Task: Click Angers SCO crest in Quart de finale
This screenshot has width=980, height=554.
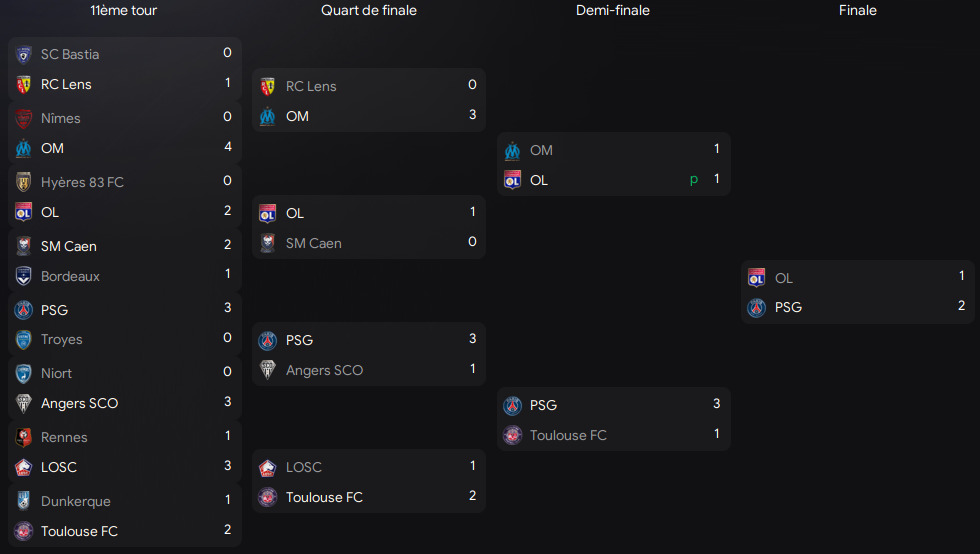Action: tap(267, 370)
